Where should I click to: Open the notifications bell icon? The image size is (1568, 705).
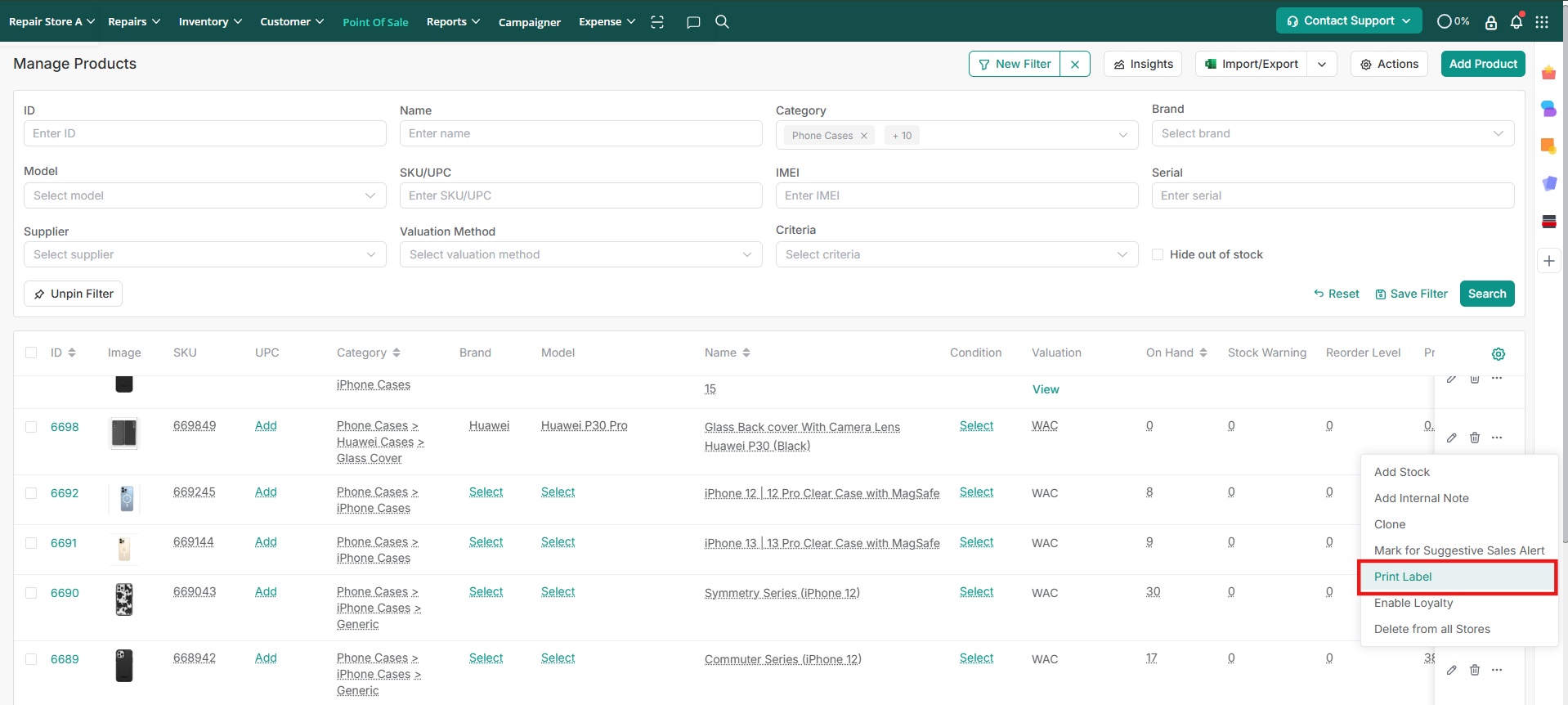click(x=1516, y=22)
